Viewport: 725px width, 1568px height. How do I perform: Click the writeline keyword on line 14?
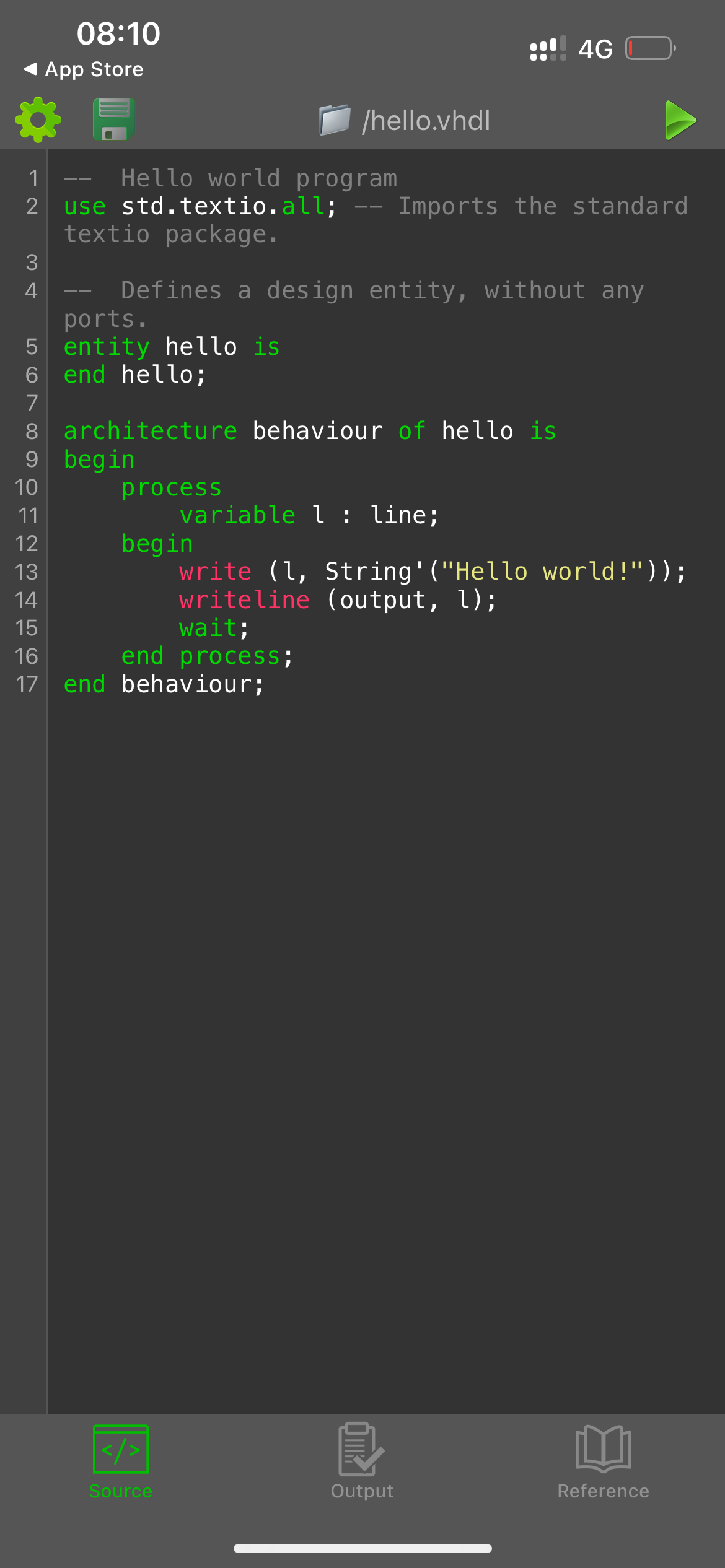(x=244, y=599)
